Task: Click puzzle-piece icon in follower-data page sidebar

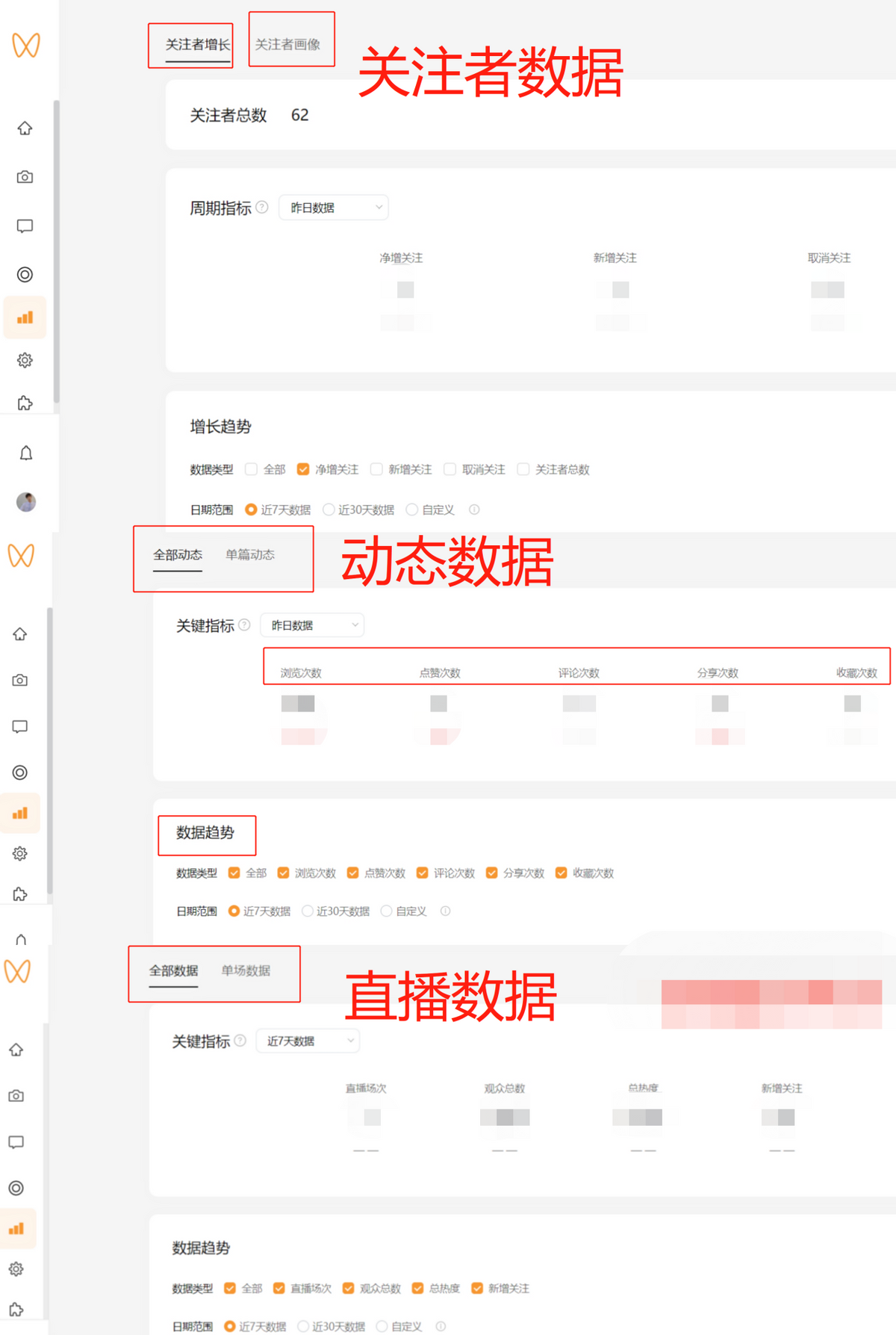Action: pos(25,403)
